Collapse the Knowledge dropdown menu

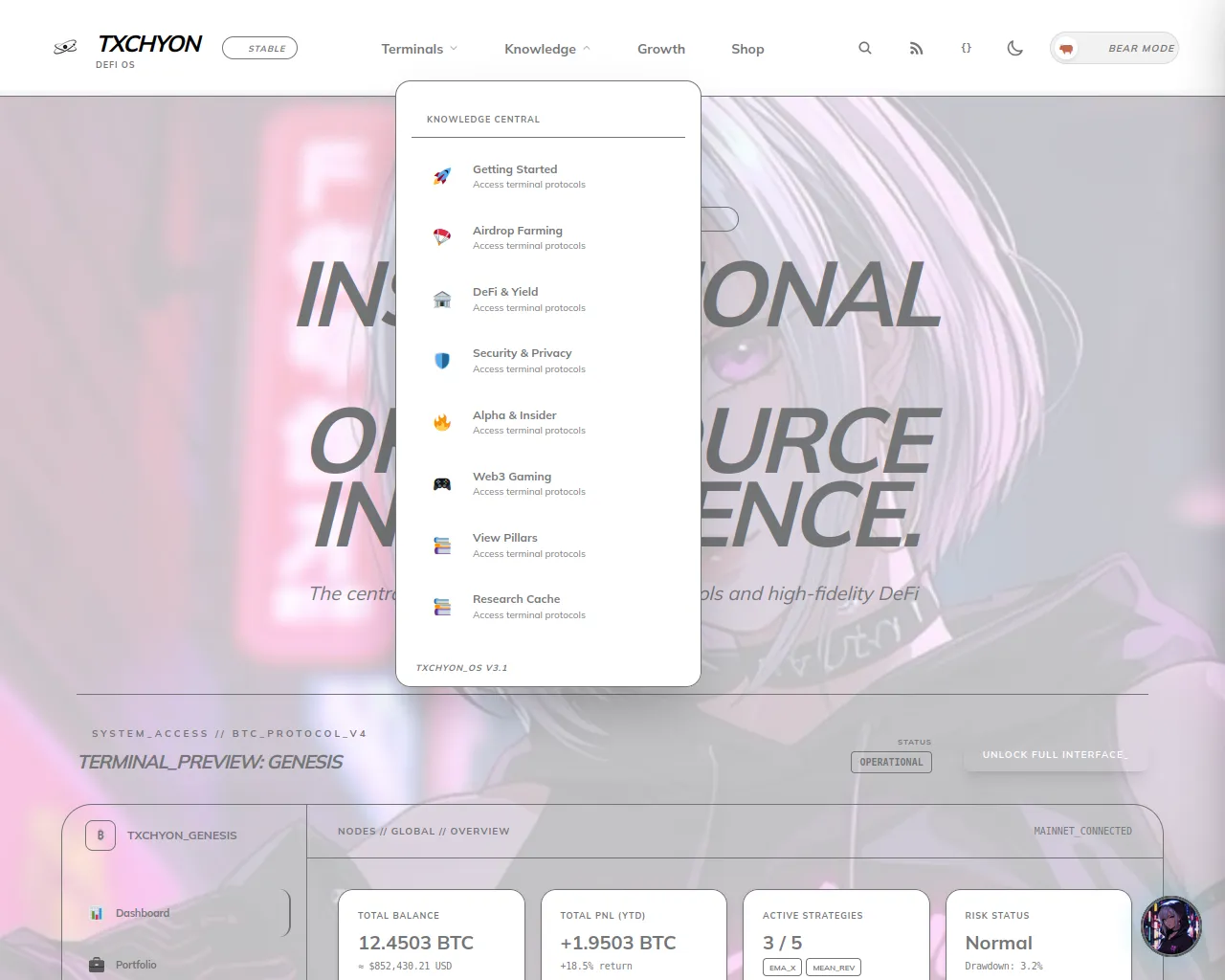pyautogui.click(x=547, y=49)
